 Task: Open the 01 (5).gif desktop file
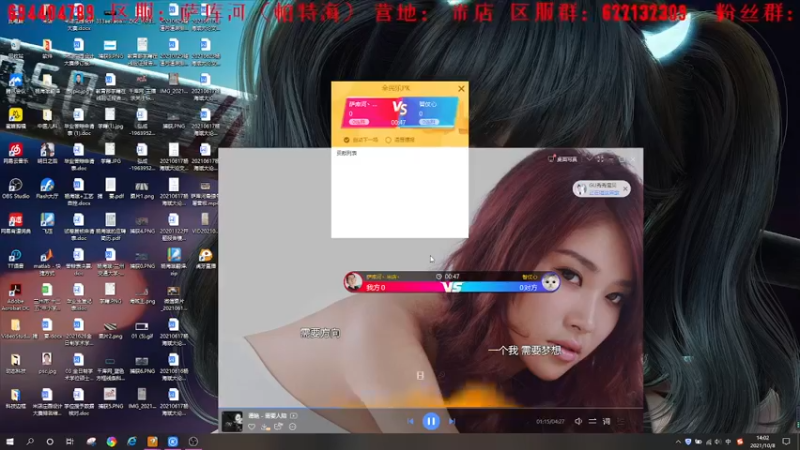[141, 329]
